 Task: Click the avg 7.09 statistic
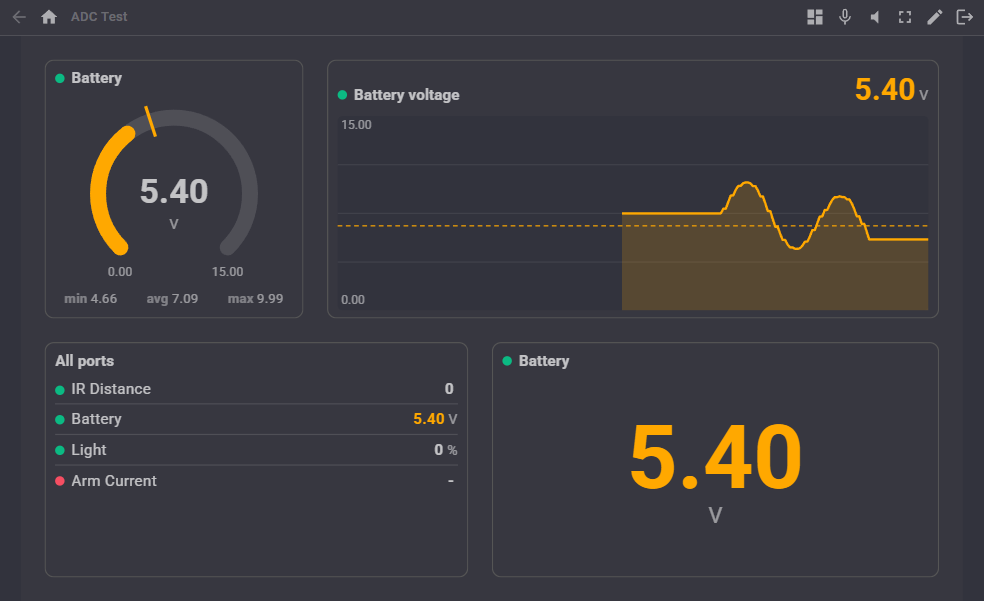[x=172, y=299]
